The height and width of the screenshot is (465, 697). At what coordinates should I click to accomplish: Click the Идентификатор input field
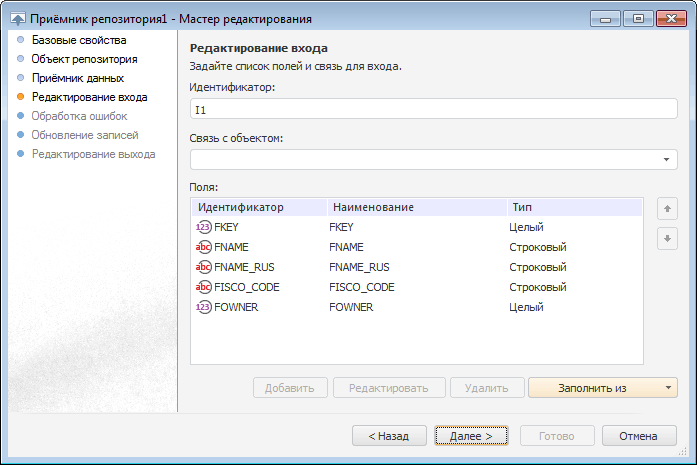[x=433, y=109]
